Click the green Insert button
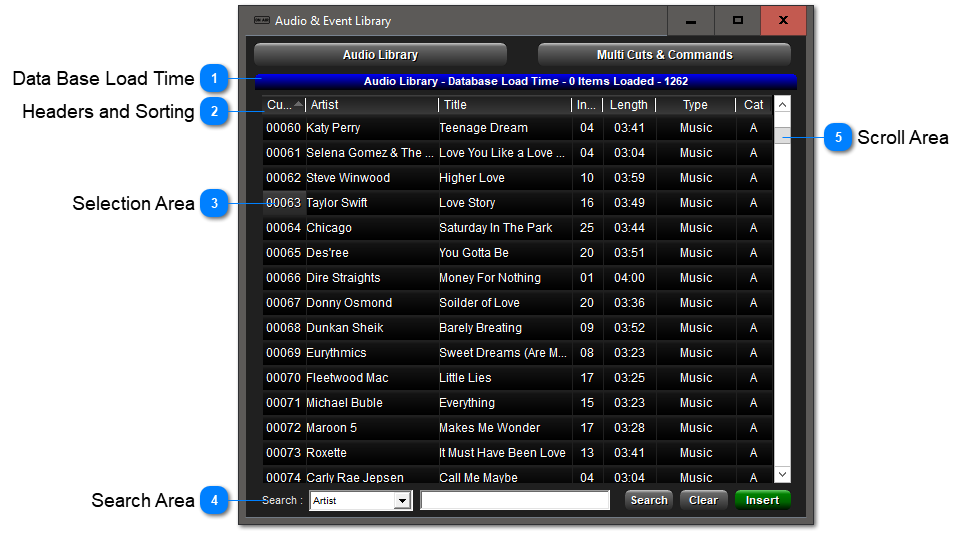The width and height of the screenshot is (965, 534). 763,500
